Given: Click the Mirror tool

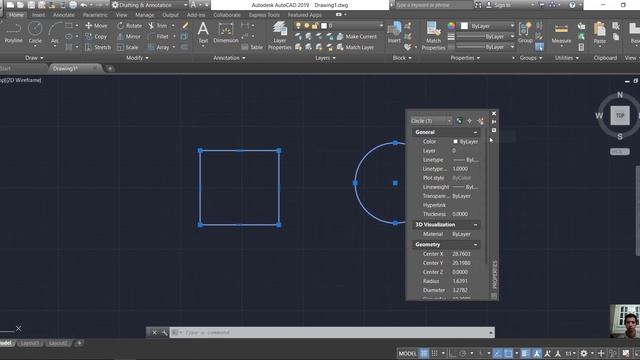Looking at the screenshot, I should click(x=129, y=36).
